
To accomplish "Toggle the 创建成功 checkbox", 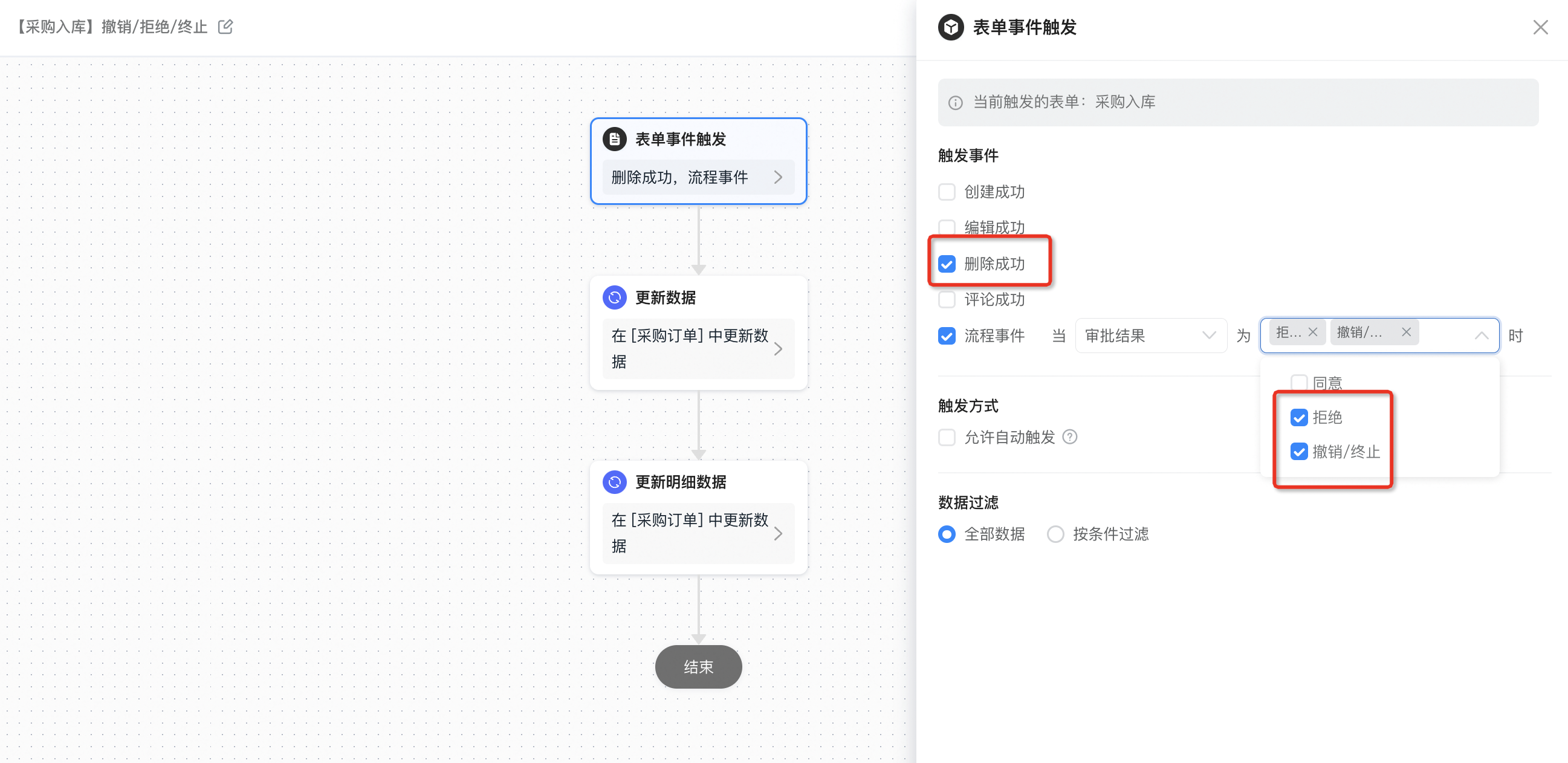I will point(947,192).
